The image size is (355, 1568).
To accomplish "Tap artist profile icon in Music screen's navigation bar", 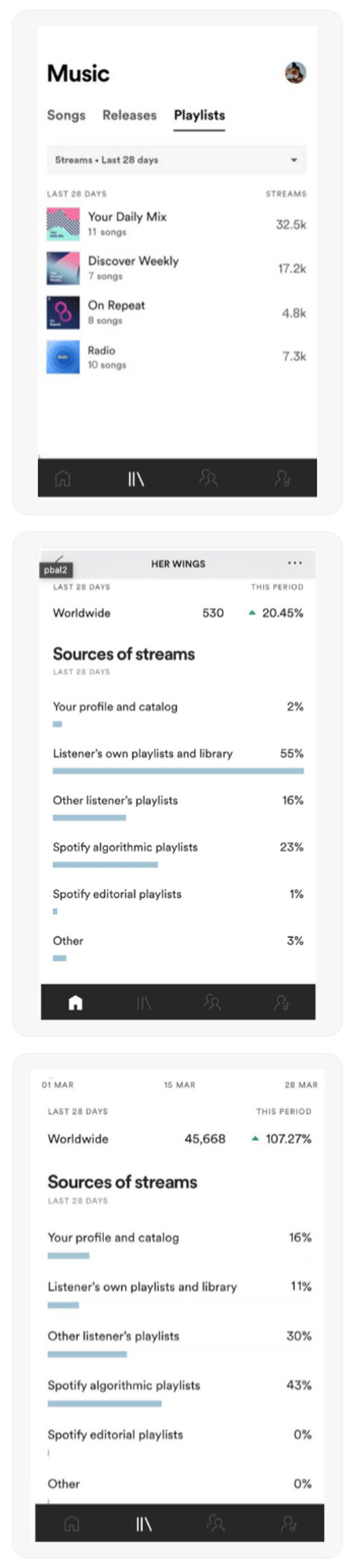I will tap(282, 478).
